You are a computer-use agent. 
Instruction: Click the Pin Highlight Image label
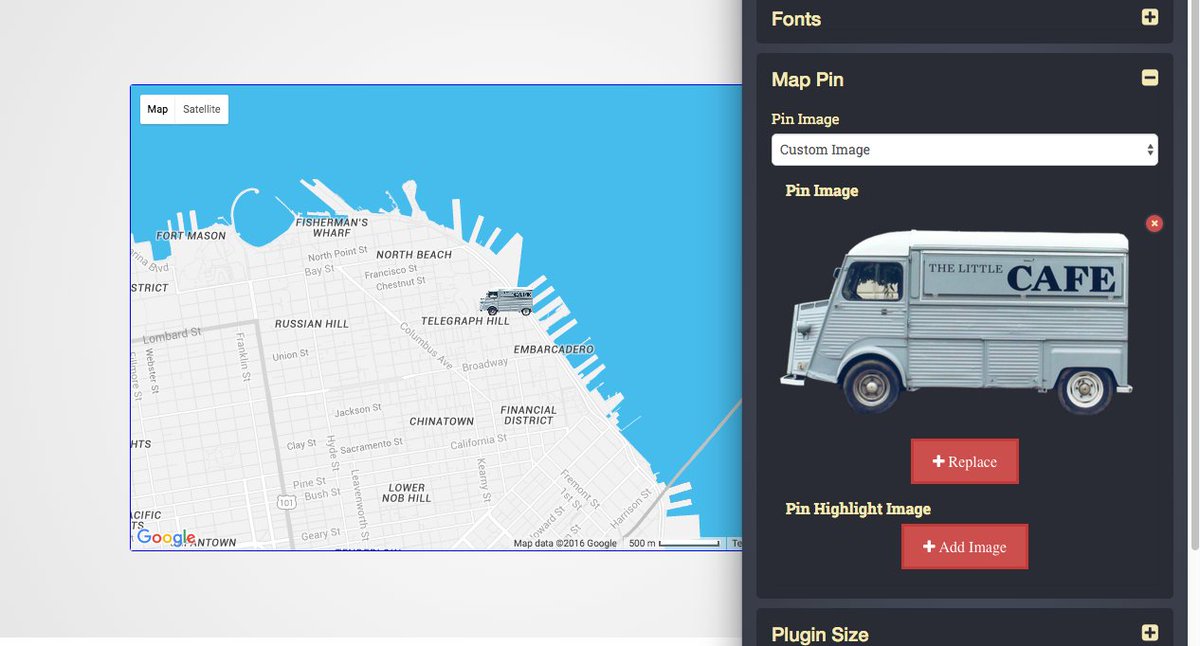pyautogui.click(x=858, y=508)
